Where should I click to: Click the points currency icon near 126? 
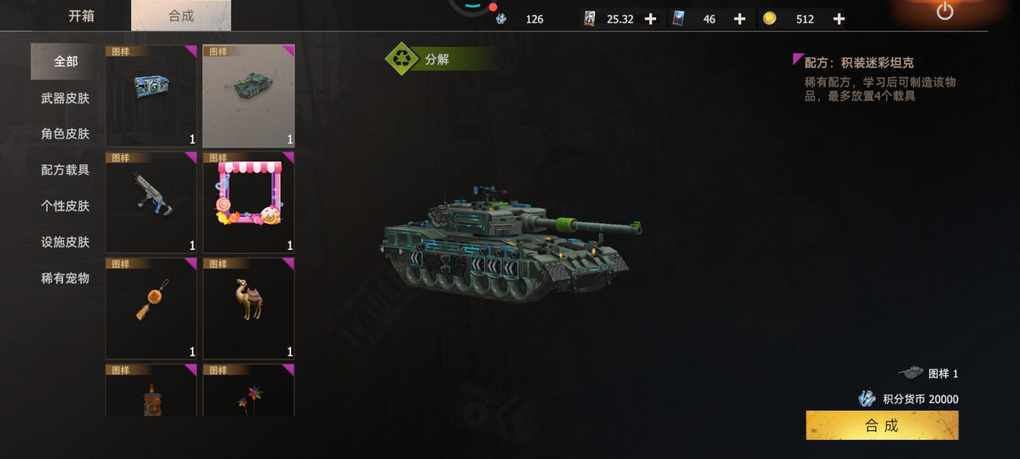[501, 19]
